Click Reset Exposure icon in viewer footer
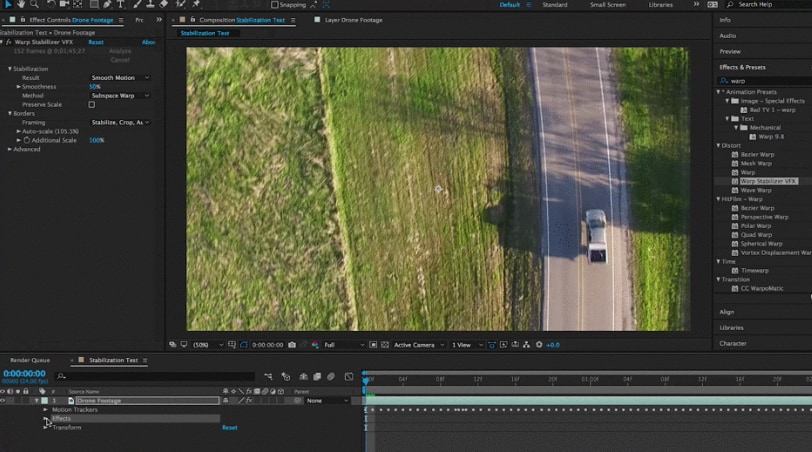Screen dimensions: 812x452 539,345
